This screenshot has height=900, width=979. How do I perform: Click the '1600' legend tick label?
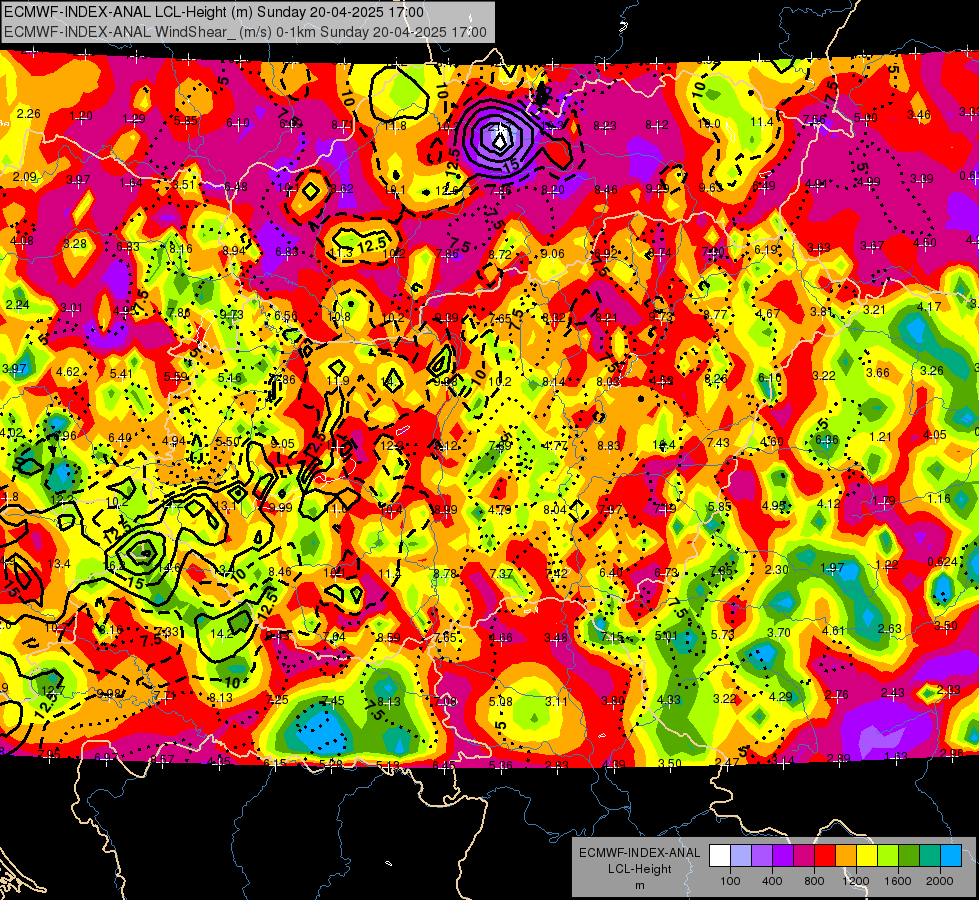click(898, 881)
